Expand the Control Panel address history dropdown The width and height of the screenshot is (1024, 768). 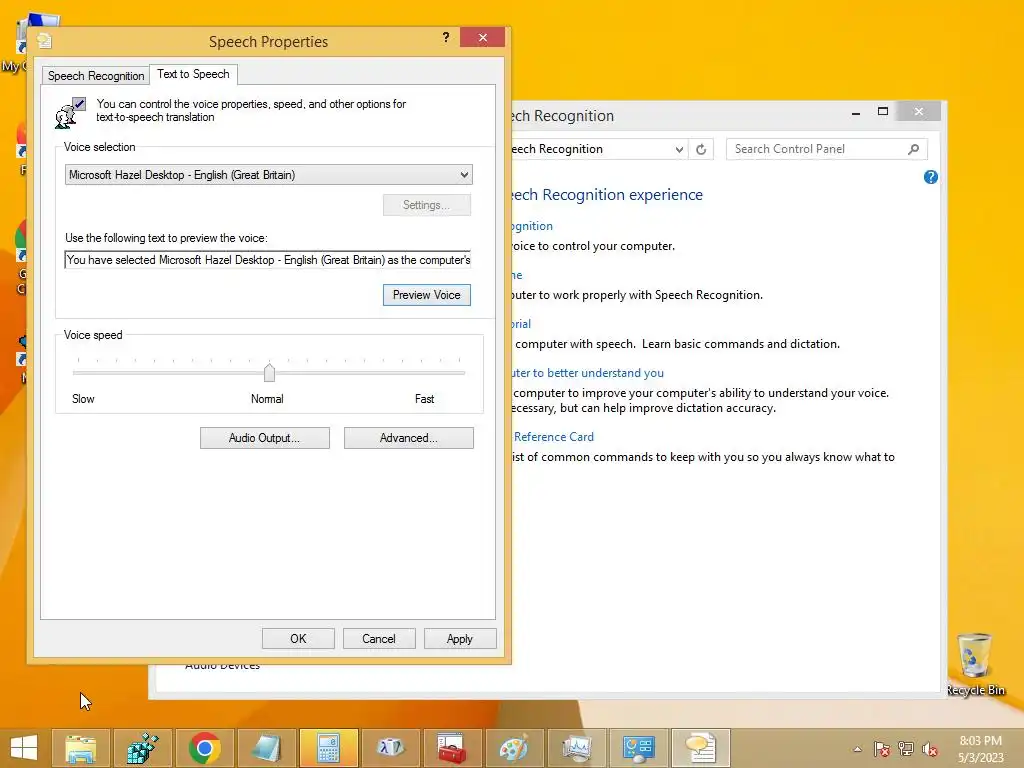(679, 150)
